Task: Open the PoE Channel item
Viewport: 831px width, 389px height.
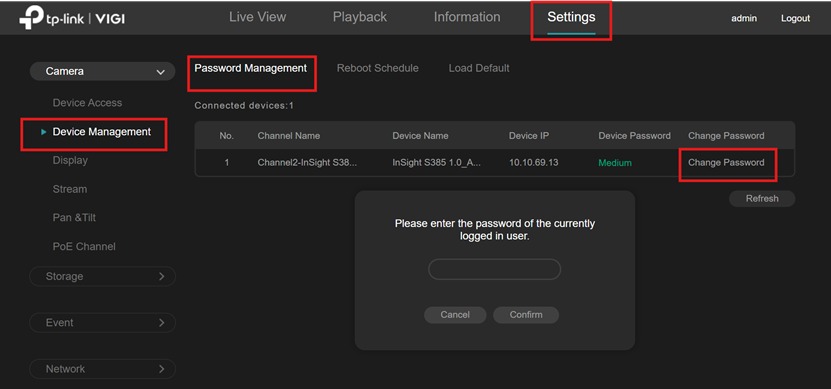Action: 84,246
